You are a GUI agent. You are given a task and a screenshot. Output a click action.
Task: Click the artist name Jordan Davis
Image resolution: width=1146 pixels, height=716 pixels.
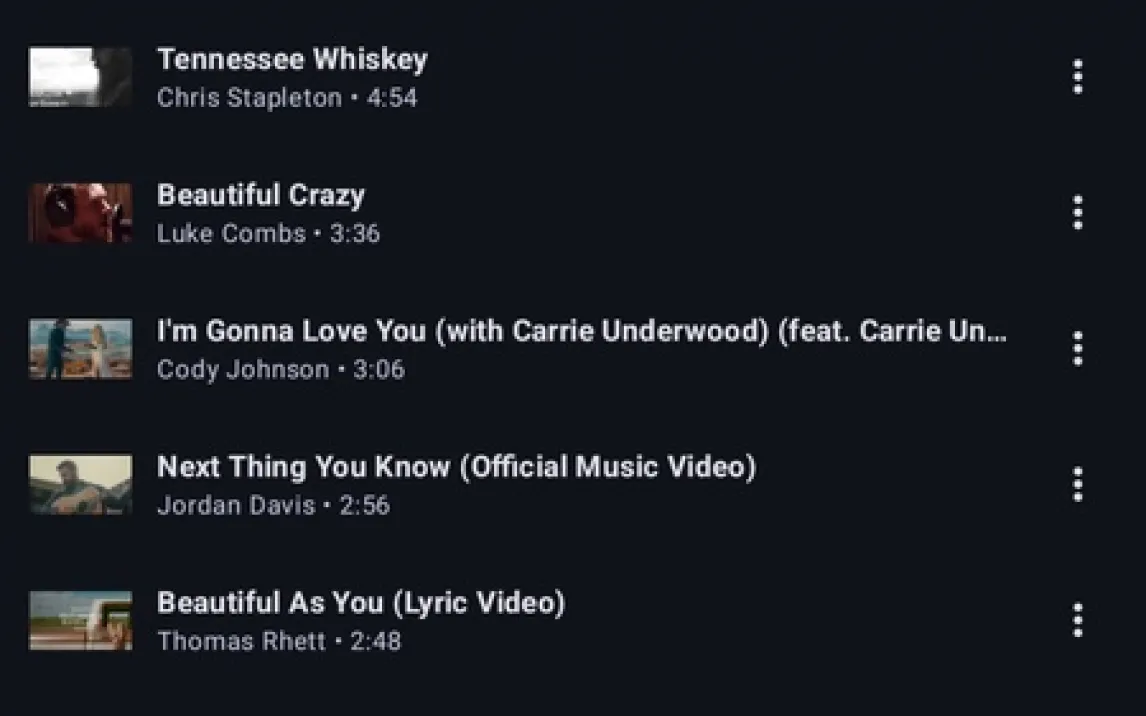tap(236, 506)
